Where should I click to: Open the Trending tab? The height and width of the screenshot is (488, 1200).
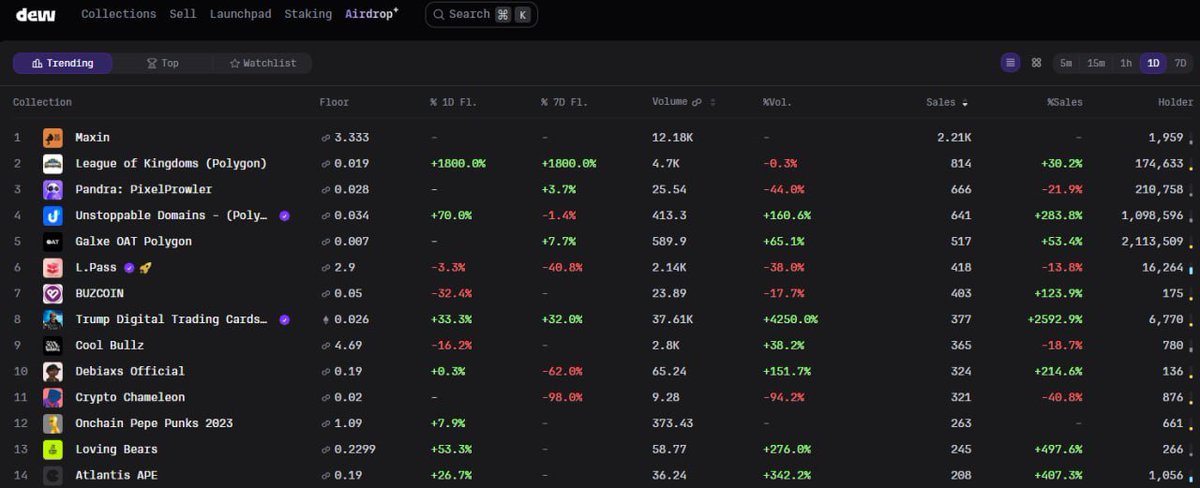[63, 63]
